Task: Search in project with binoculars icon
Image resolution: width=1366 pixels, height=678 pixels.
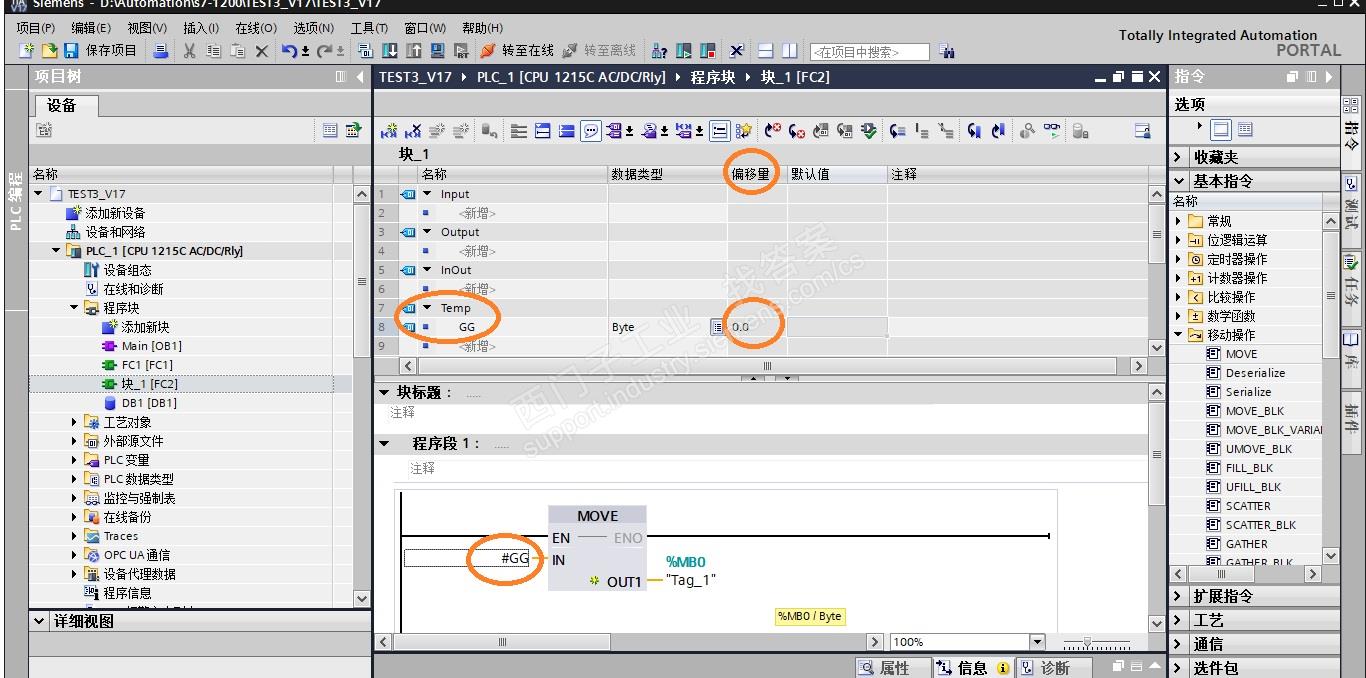Action: click(x=947, y=51)
